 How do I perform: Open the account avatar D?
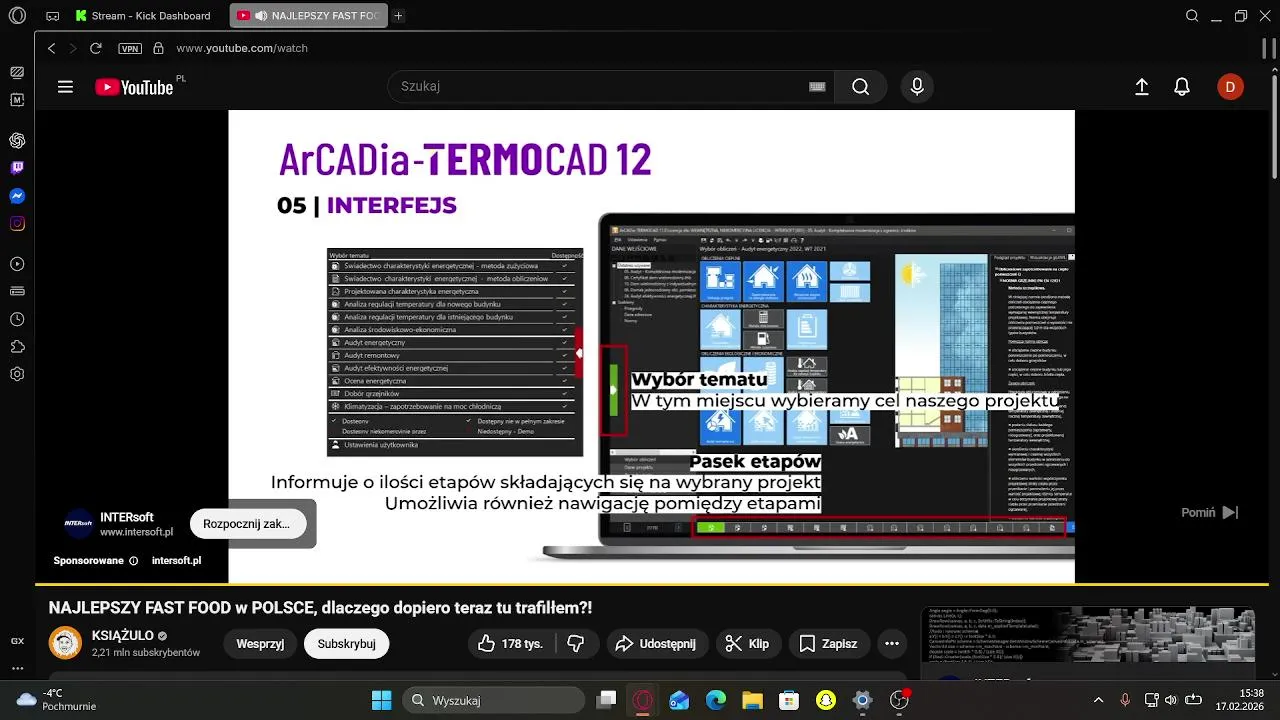coord(1230,87)
